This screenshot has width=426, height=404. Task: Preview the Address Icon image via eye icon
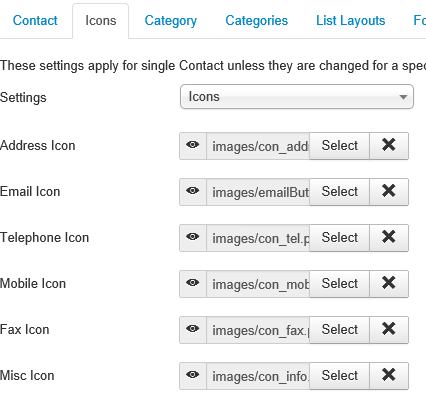pos(193,146)
